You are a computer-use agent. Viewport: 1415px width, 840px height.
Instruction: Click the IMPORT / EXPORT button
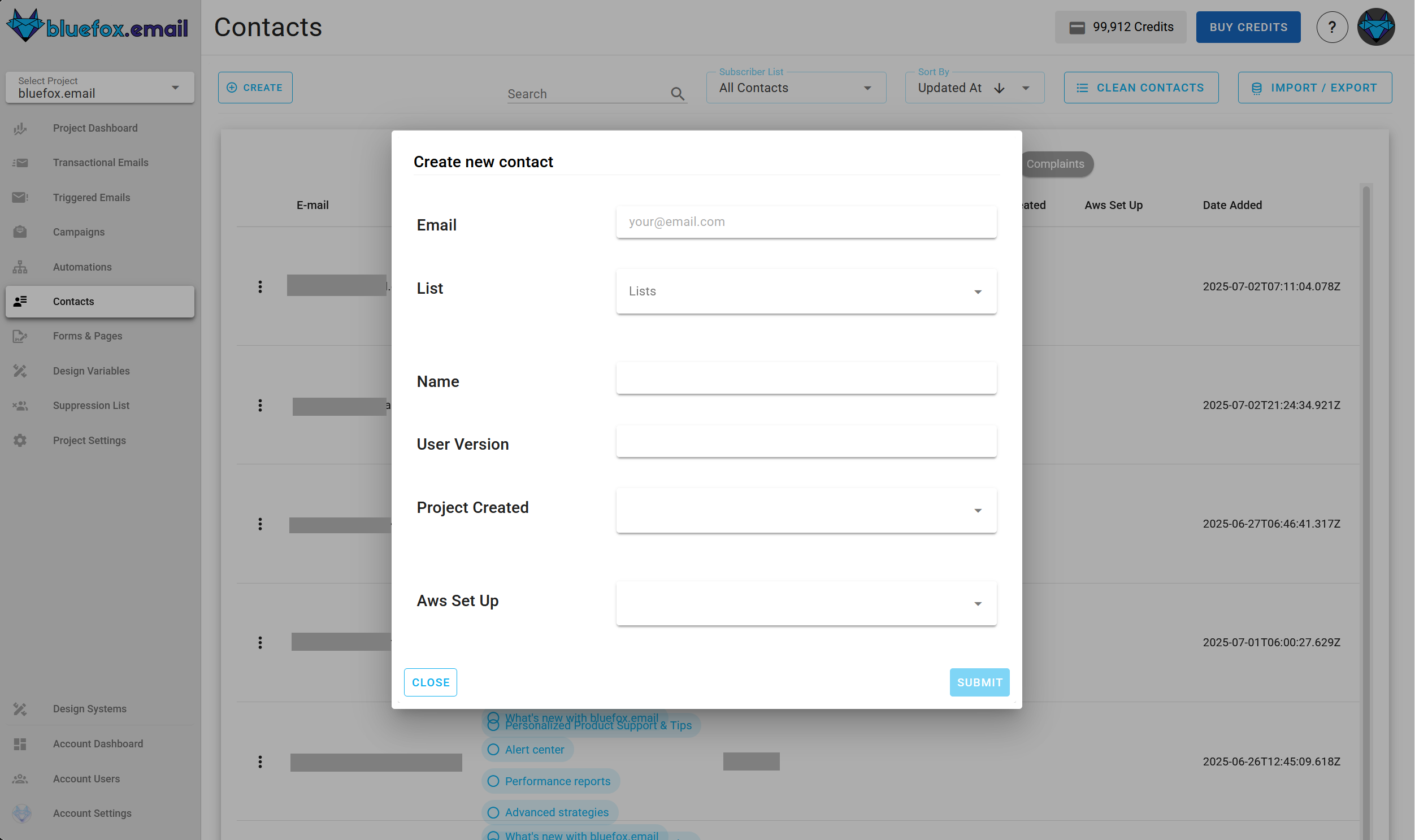tap(1315, 88)
